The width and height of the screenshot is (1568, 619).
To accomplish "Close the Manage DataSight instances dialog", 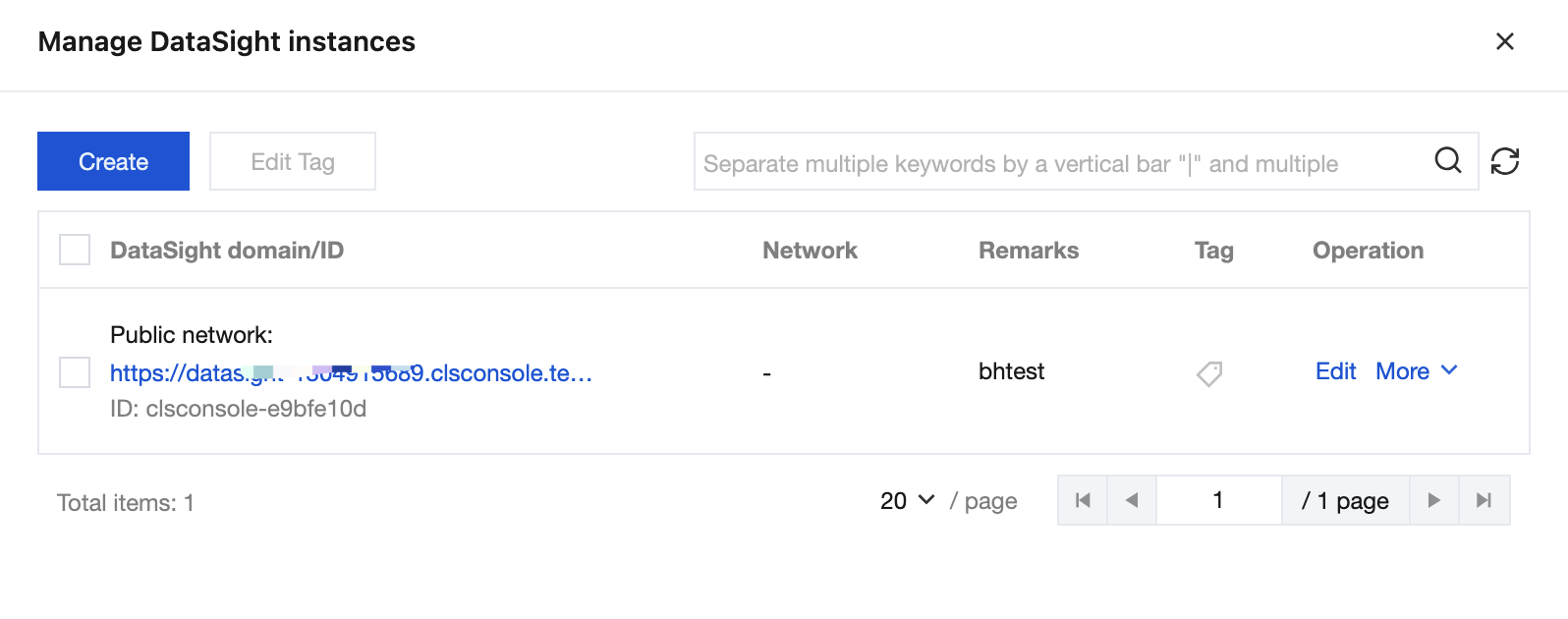I will 1504,41.
